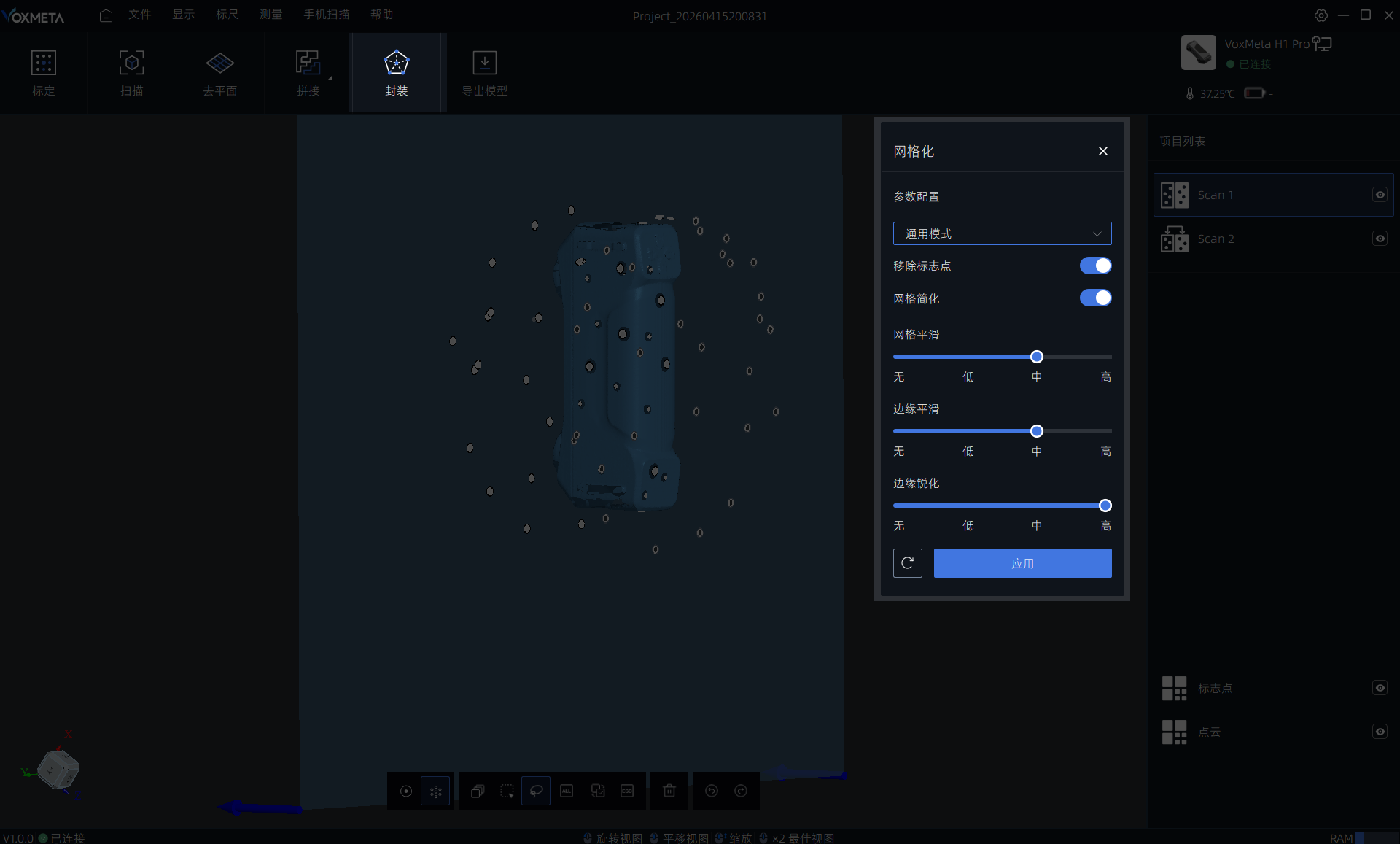
Task: Toggle the 移除标志点 switch
Action: pyautogui.click(x=1096, y=266)
